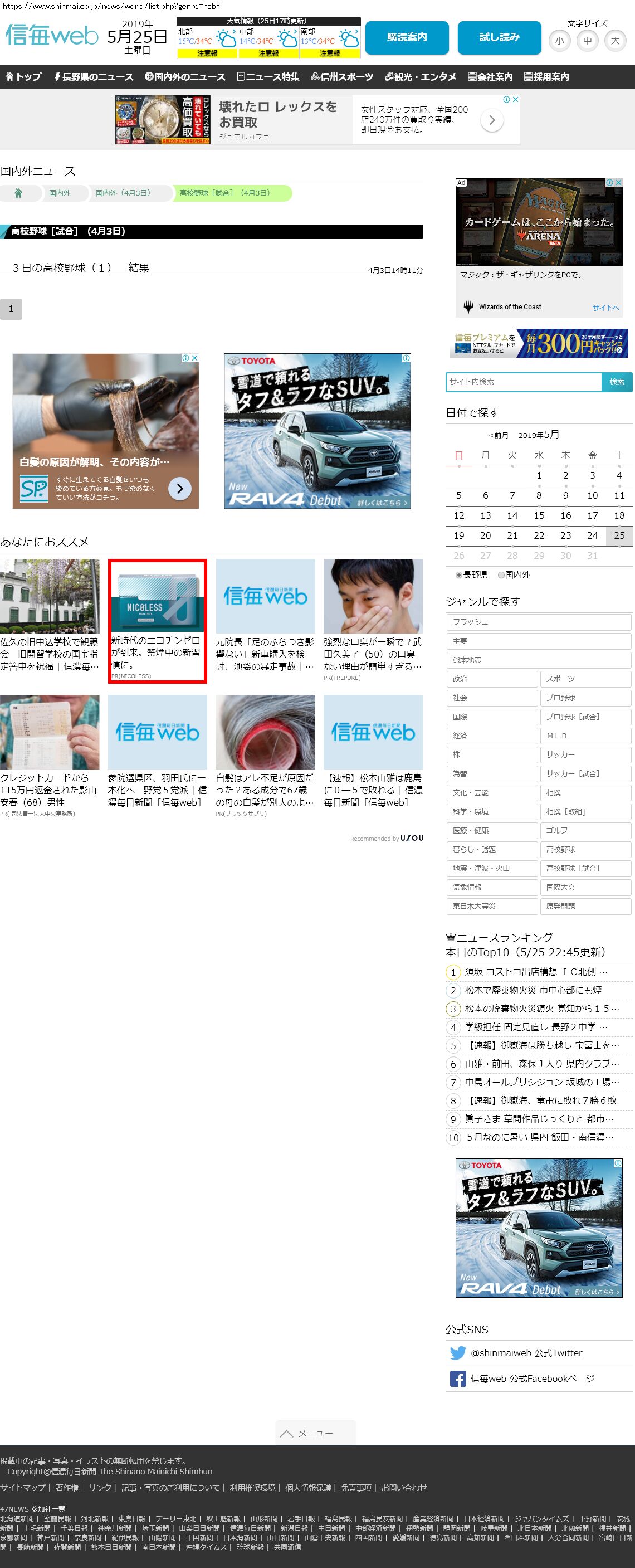Viewport: 635px width, 1568px height.
Task: Open the home icon in the breadcrumb
Action: click(x=18, y=193)
